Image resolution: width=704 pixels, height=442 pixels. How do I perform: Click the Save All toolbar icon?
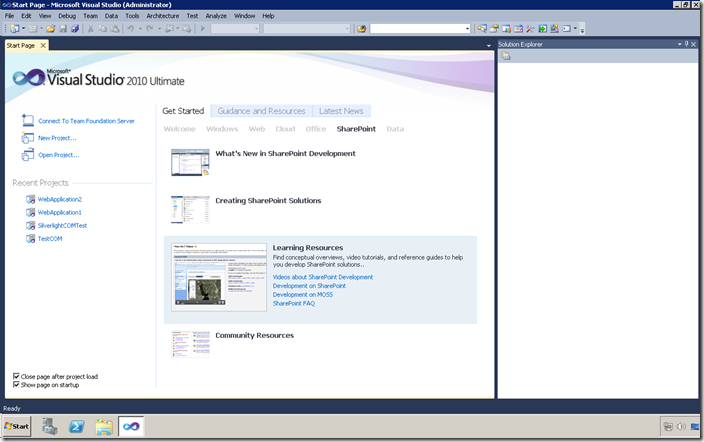click(73, 29)
